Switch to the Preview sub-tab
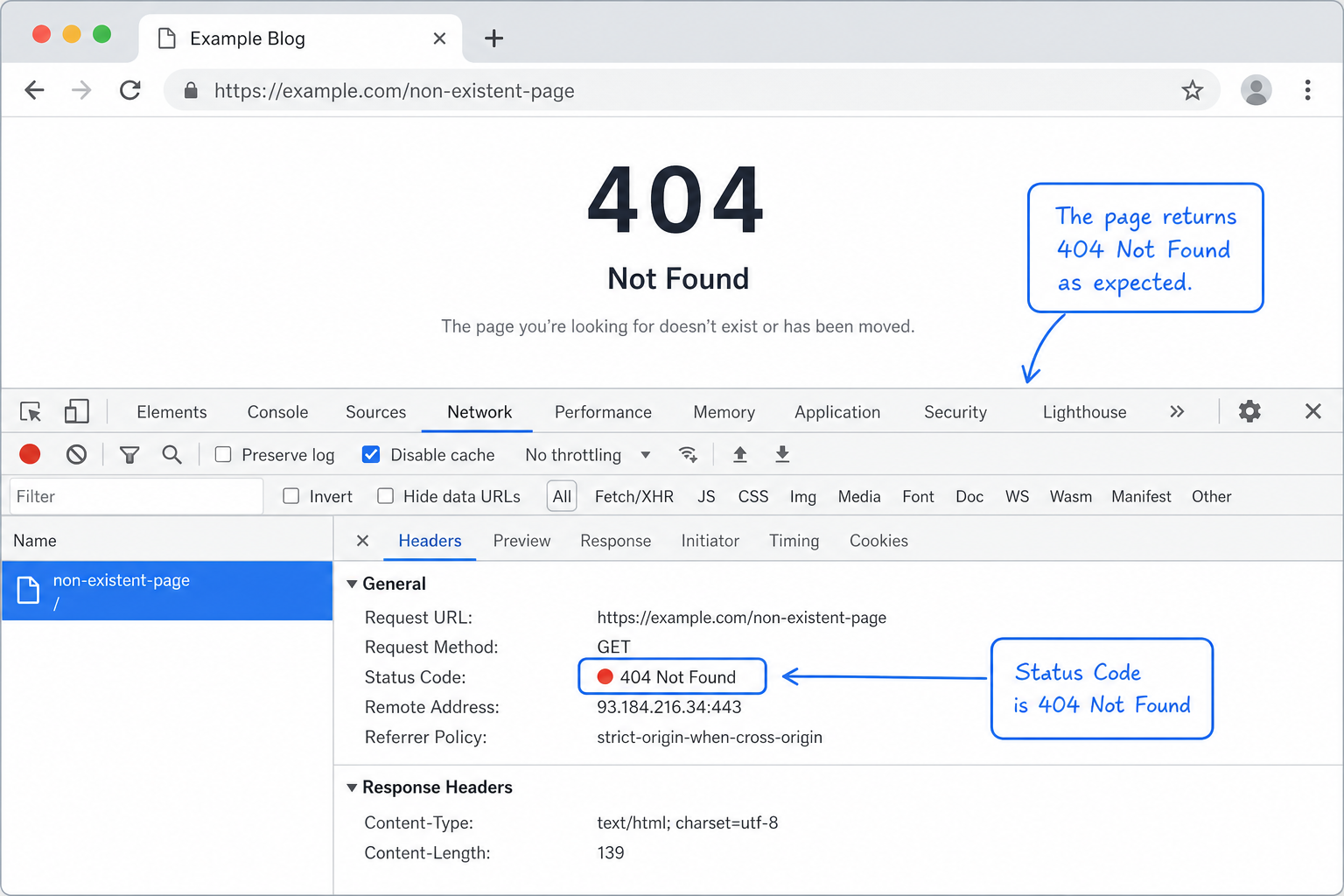 pyautogui.click(x=521, y=541)
